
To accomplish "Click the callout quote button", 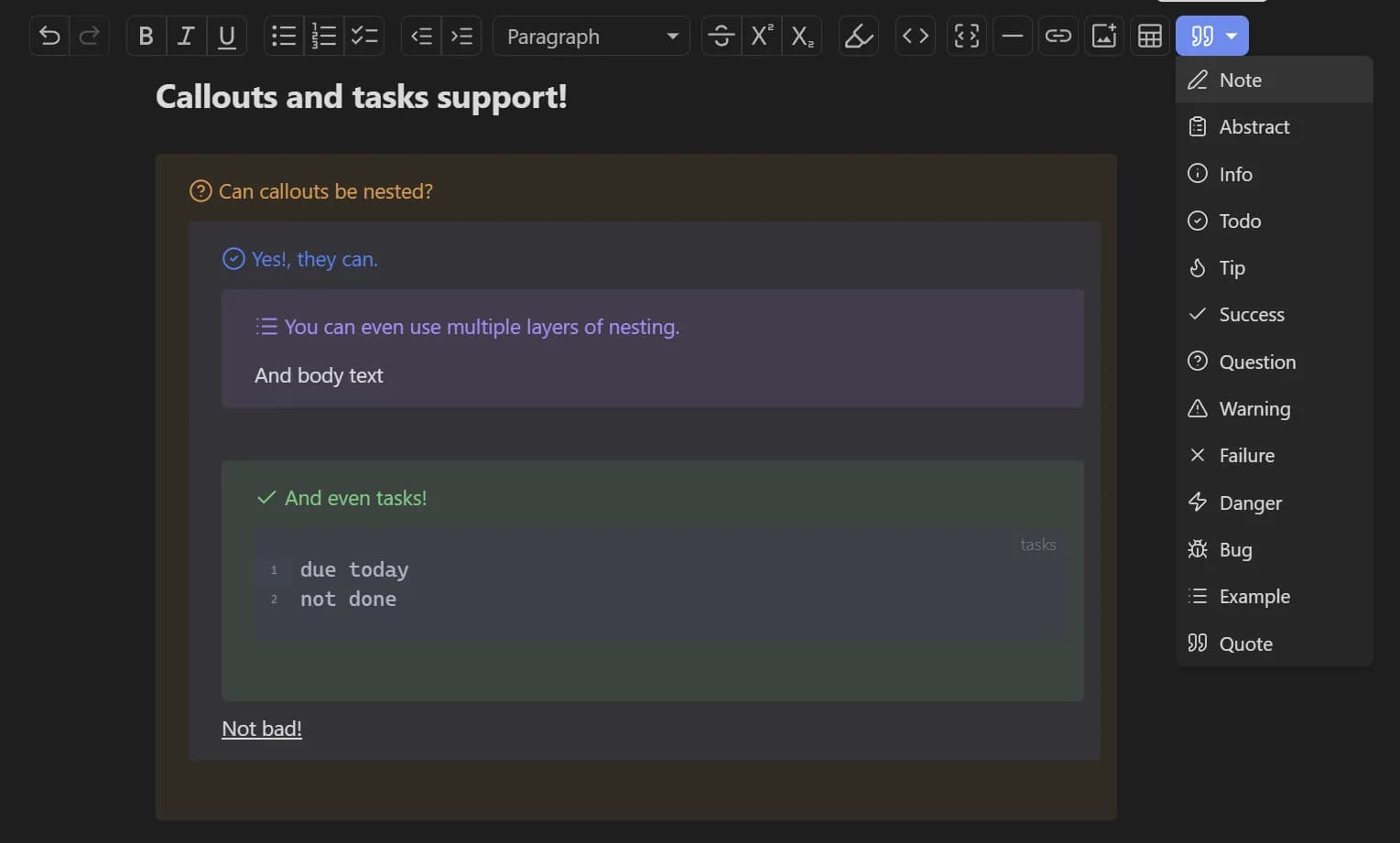I will [x=1201, y=37].
